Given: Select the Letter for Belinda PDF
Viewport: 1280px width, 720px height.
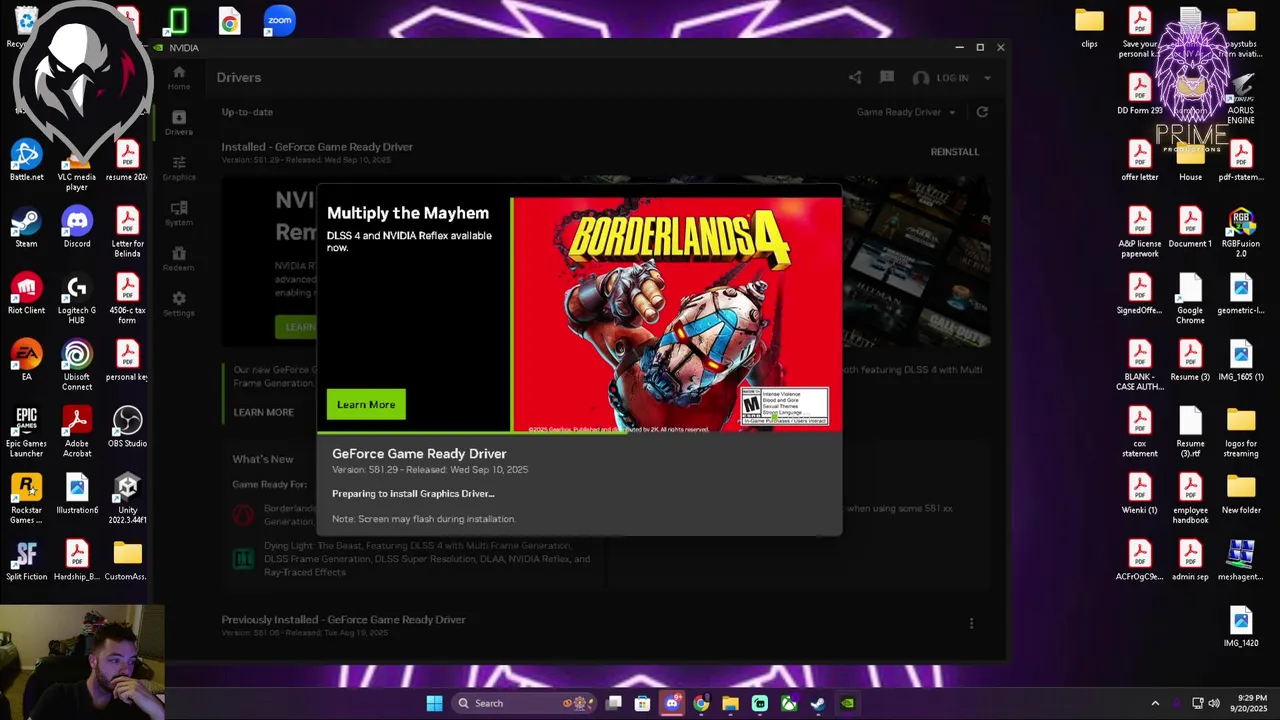Looking at the screenshot, I should coord(127,232).
